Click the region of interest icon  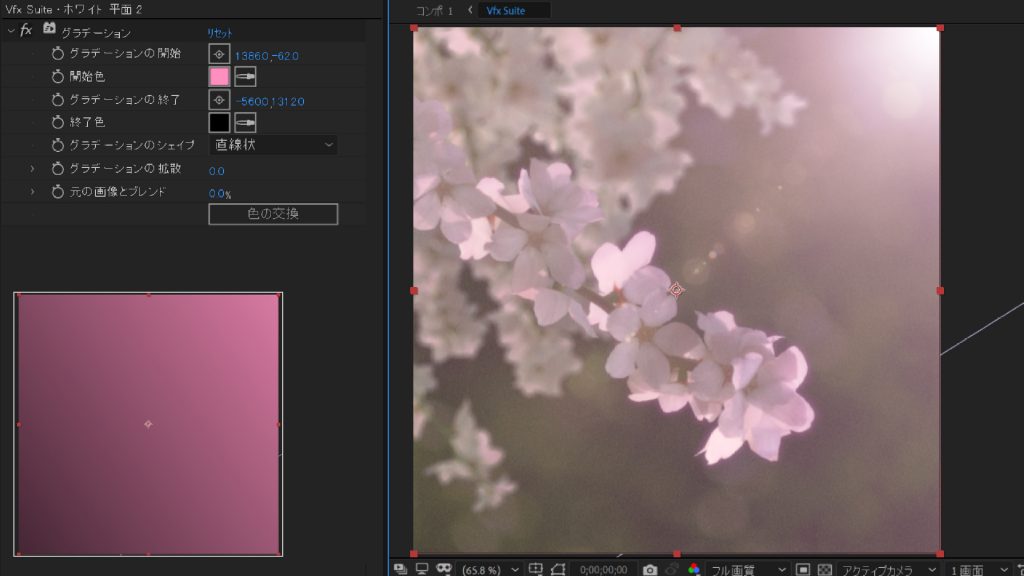[x=803, y=569]
